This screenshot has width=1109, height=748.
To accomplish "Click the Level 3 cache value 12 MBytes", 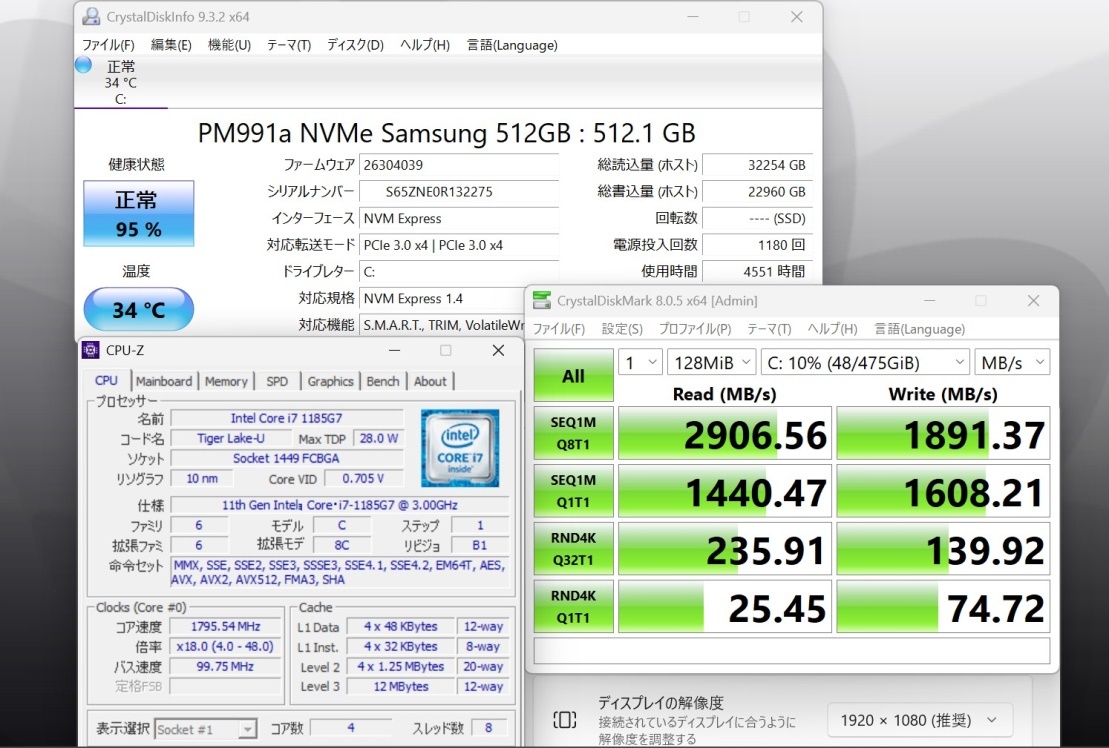I will [x=401, y=686].
